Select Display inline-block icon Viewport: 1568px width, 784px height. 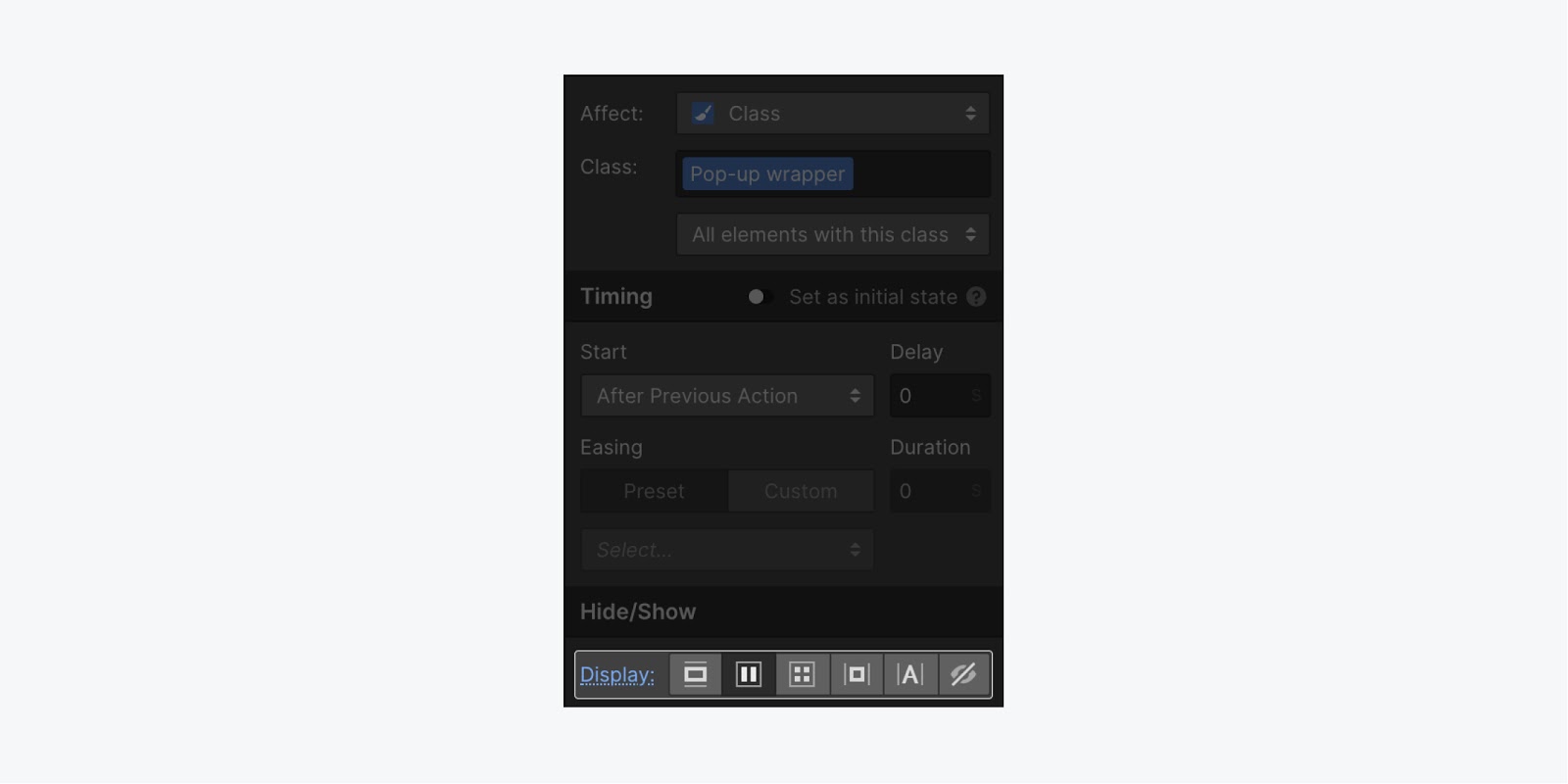(857, 674)
